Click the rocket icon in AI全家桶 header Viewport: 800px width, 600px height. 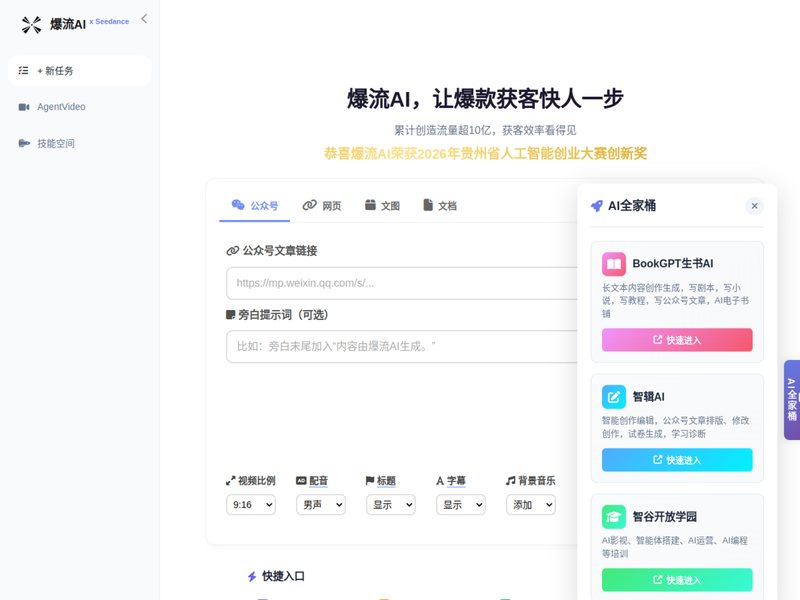coord(596,206)
